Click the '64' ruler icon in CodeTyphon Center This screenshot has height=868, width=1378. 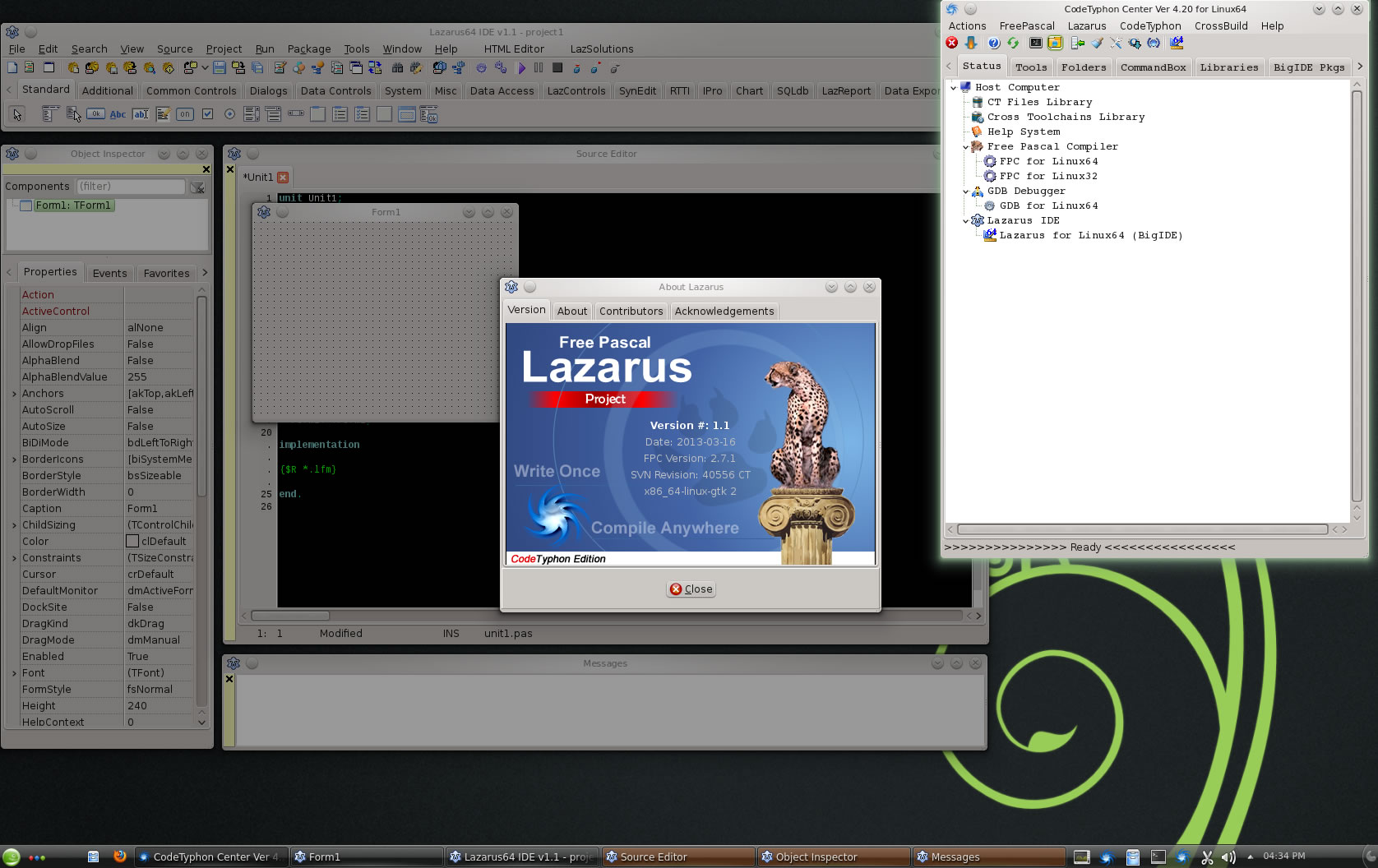[x=1177, y=43]
